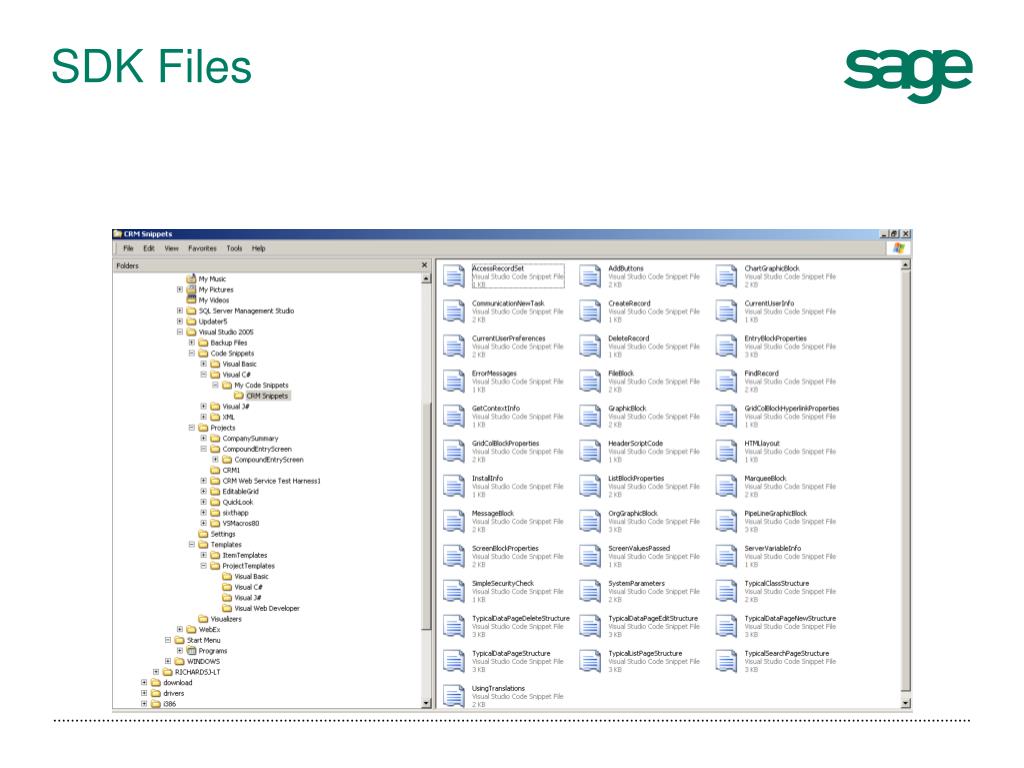Select the GridColBlockHyperlinkProperties file icon
The height and width of the screenshot is (768, 1024).
pyautogui.click(x=726, y=416)
